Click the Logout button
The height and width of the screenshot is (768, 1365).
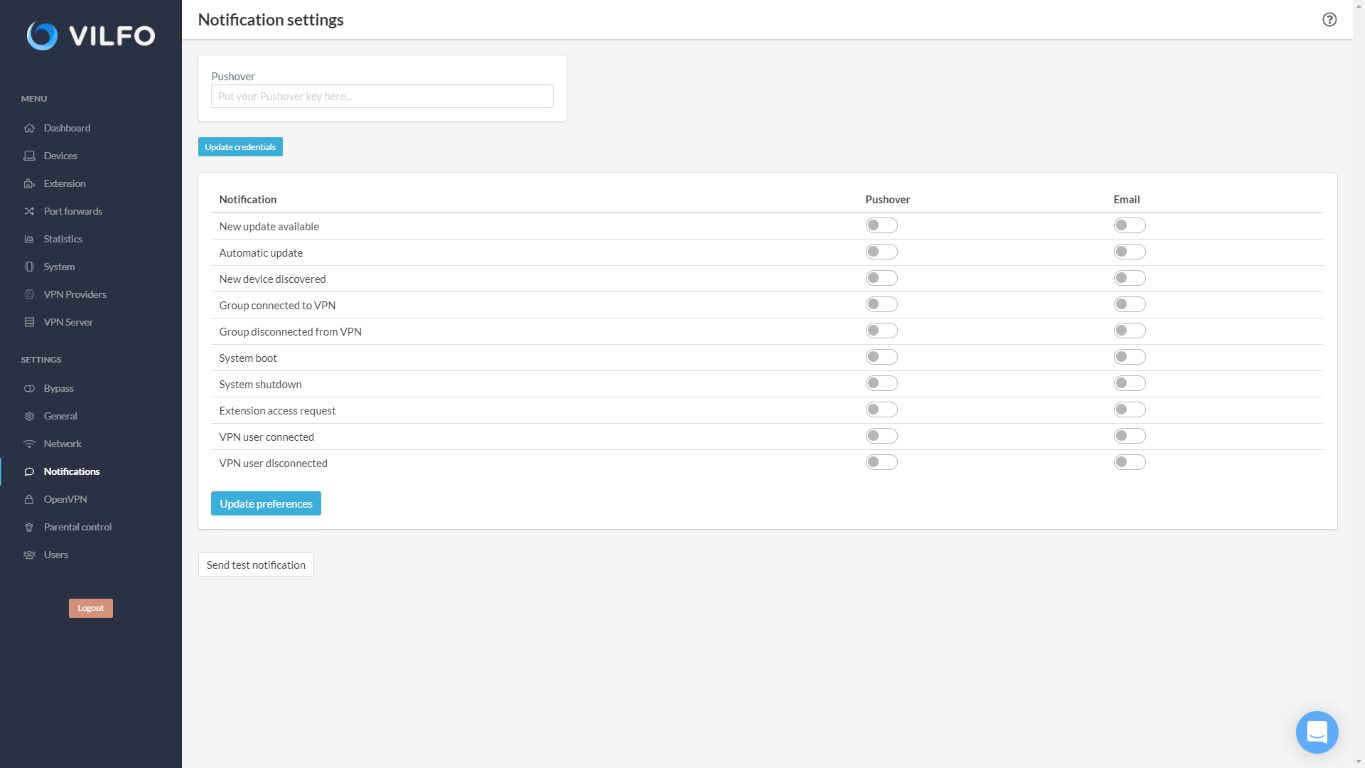(91, 608)
